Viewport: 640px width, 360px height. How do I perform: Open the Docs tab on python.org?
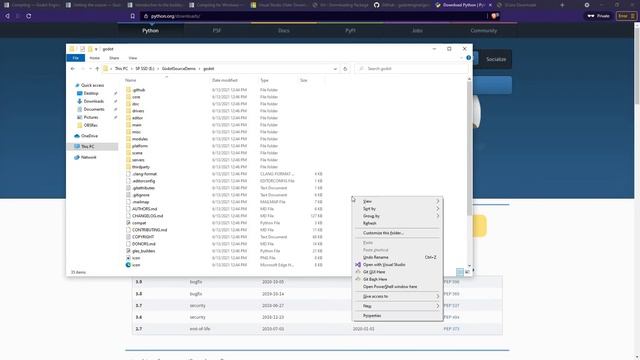pos(284,31)
